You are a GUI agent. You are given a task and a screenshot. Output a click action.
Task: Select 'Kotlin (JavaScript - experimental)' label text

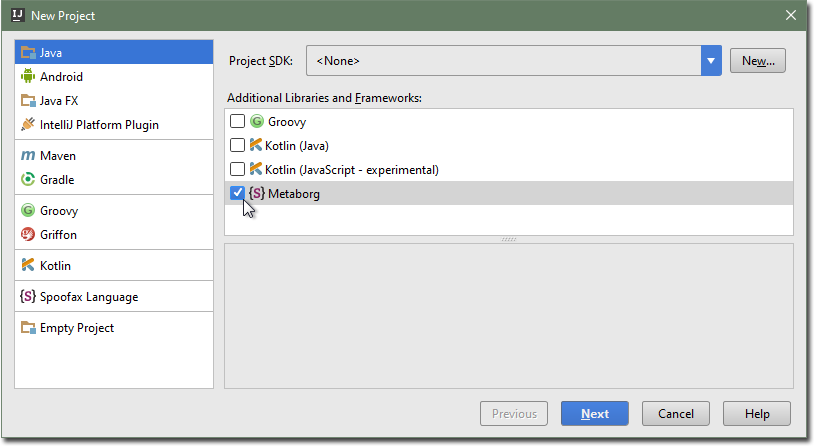351,170
